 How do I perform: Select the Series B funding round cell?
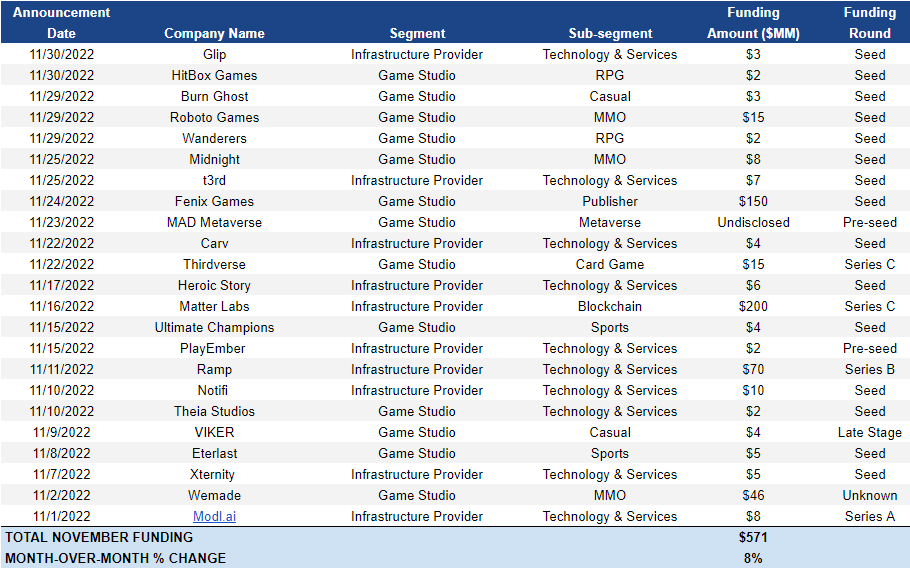pos(869,369)
